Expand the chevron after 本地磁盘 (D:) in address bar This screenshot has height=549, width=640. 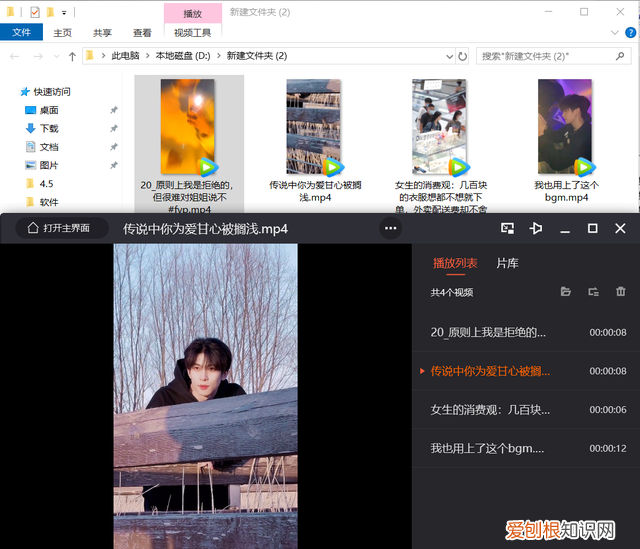(218, 56)
